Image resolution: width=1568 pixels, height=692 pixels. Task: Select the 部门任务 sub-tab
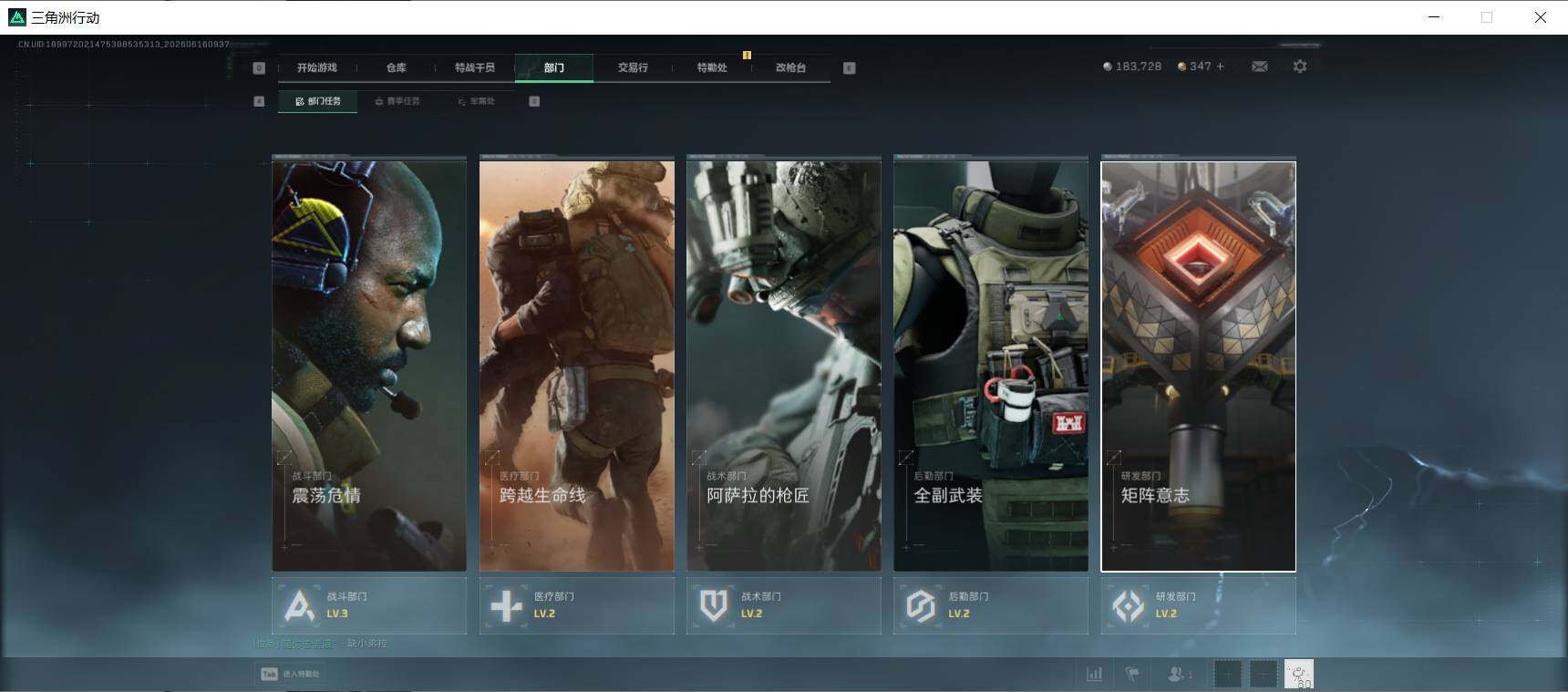tap(317, 101)
